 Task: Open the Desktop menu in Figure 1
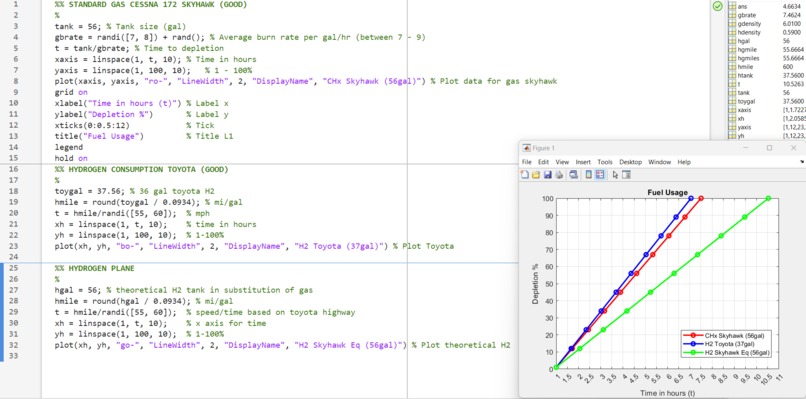pyautogui.click(x=631, y=162)
